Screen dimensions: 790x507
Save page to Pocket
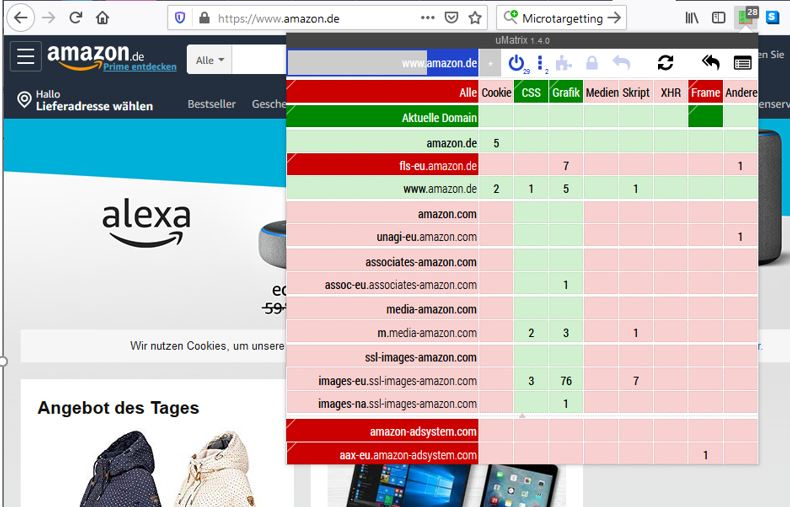[451, 18]
